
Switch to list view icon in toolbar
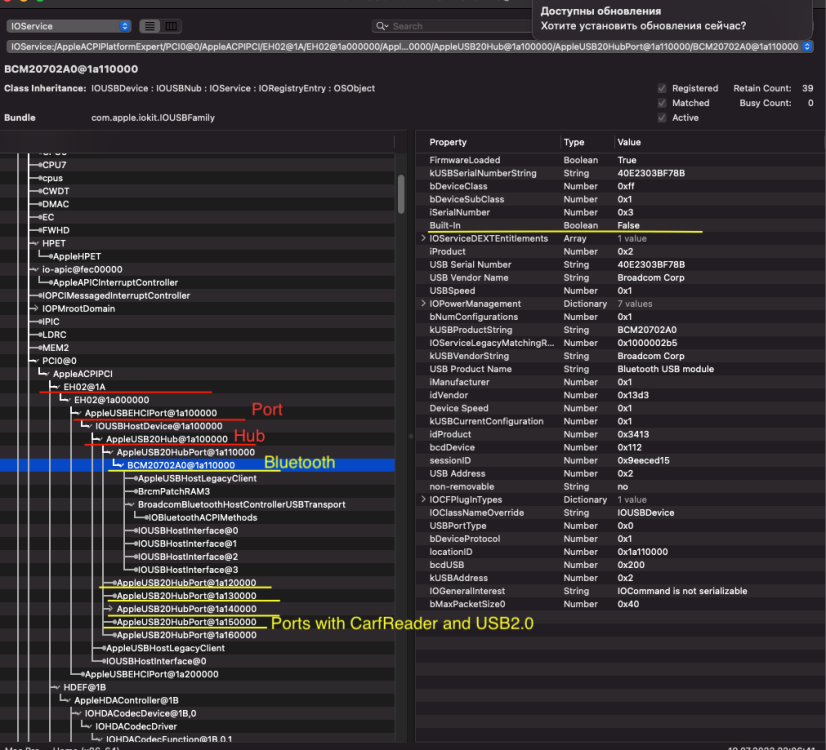pyautogui.click(x=150, y=26)
